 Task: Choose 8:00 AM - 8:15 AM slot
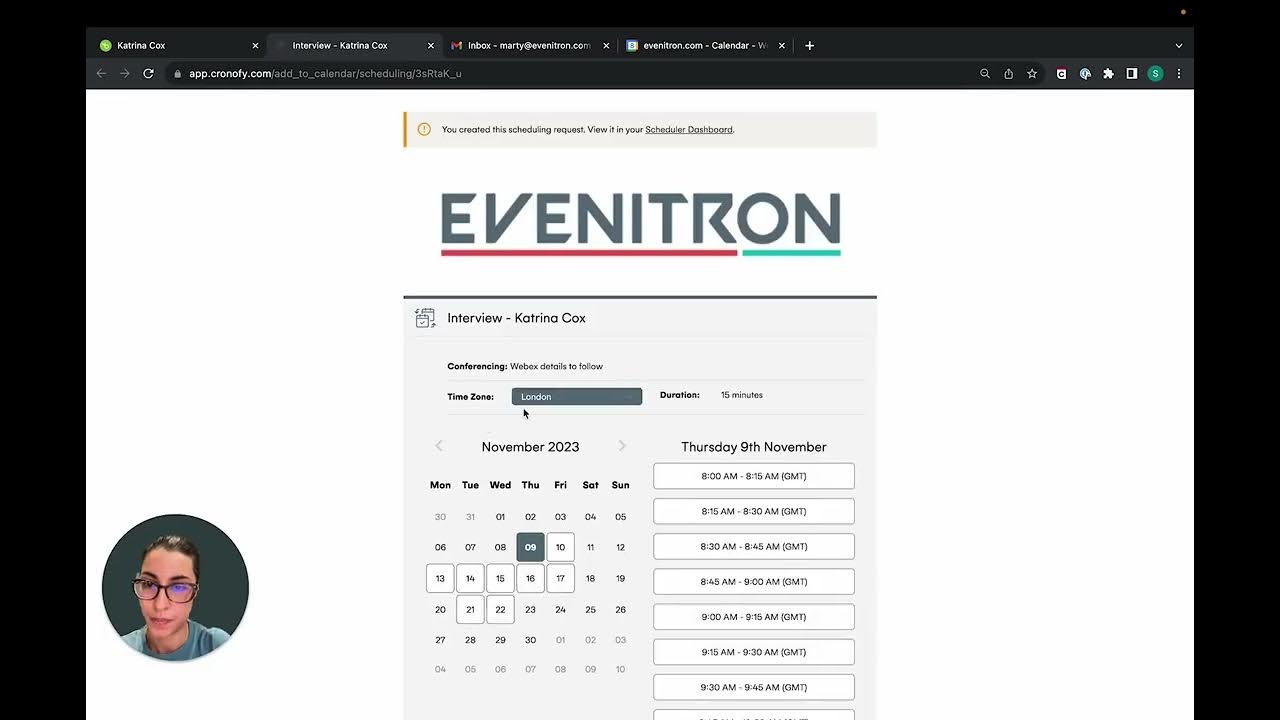pos(754,476)
